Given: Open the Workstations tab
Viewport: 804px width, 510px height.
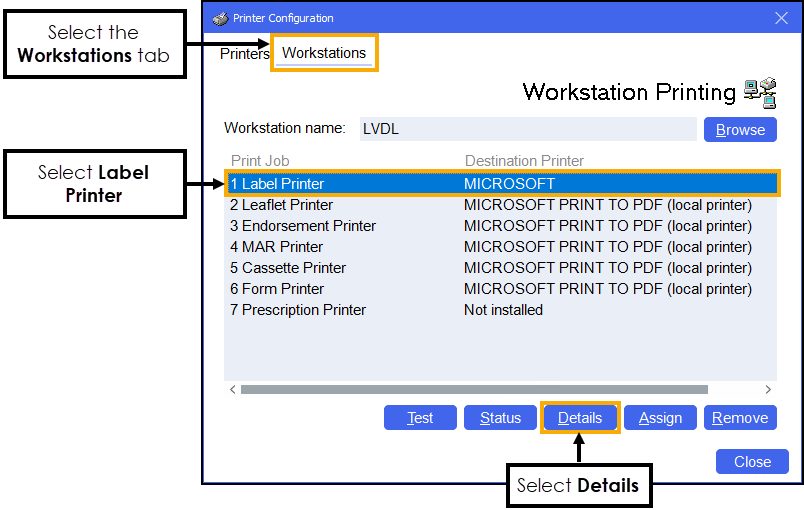Looking at the screenshot, I should 324,53.
